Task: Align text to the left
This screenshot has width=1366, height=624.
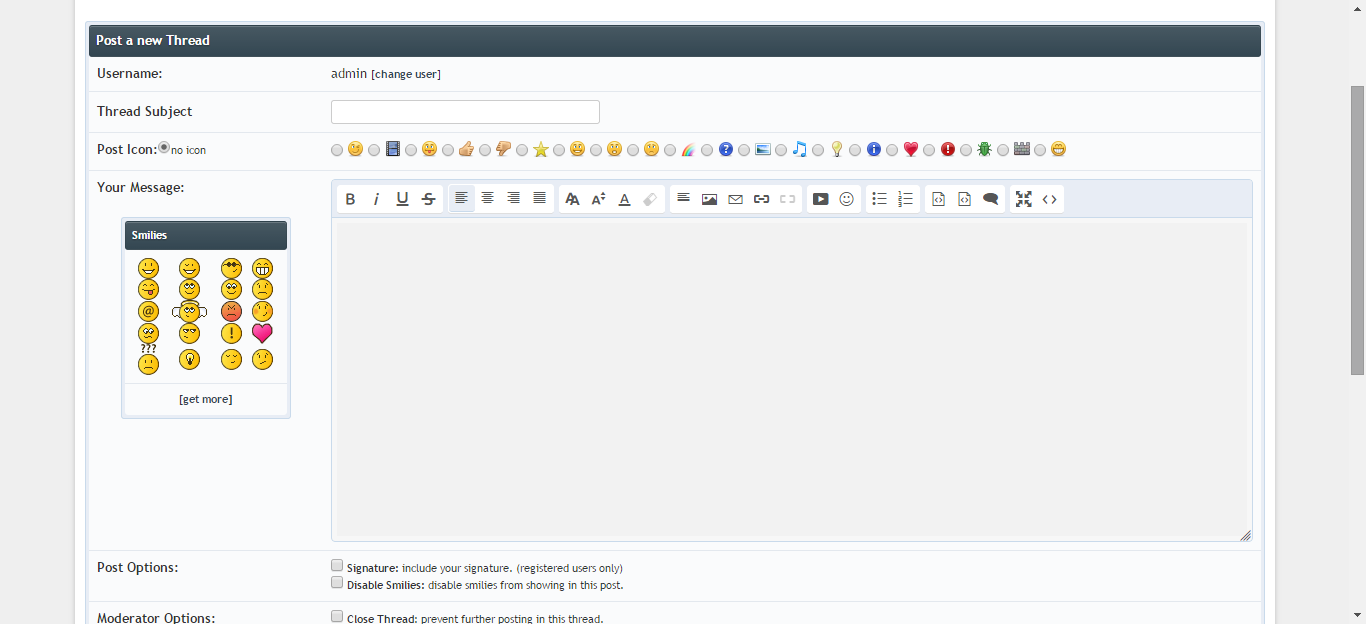Action: click(x=461, y=198)
